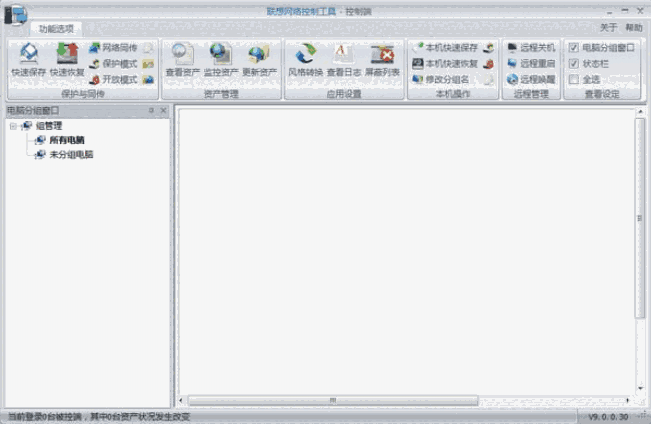Toggle 电脑分组窗口 checkbox
This screenshot has height=424, width=651.
point(574,48)
